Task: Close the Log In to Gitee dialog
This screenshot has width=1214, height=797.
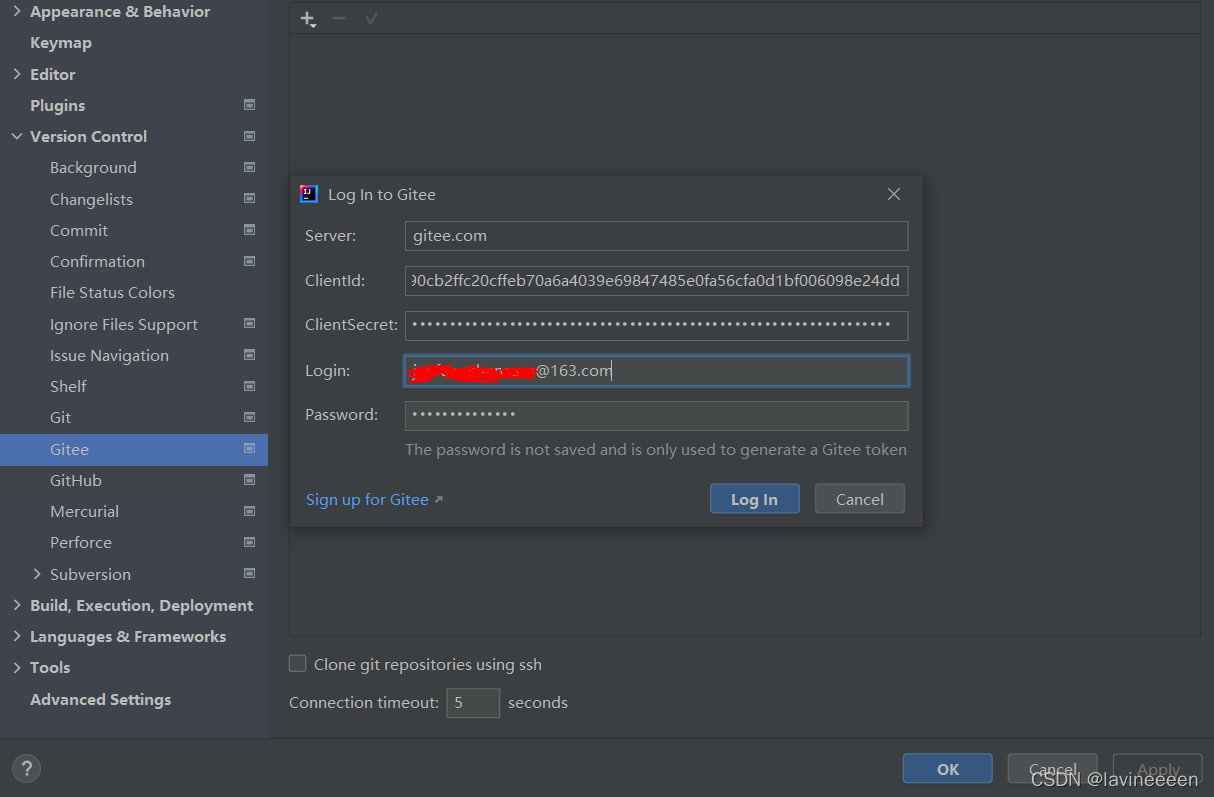Action: click(894, 194)
